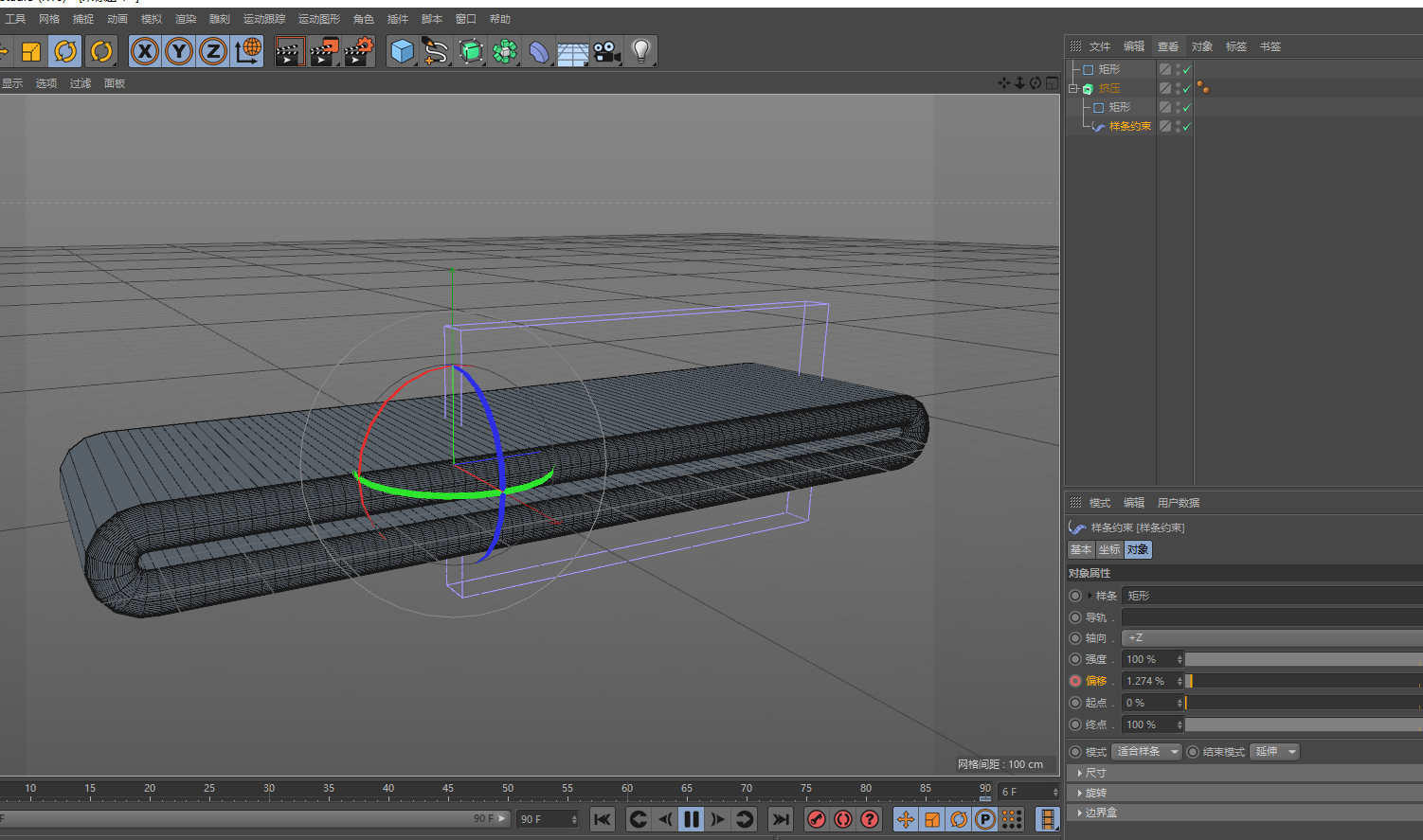The width and height of the screenshot is (1423, 840).
Task: Click the viewport zoom navigation icon
Action: tap(1020, 83)
